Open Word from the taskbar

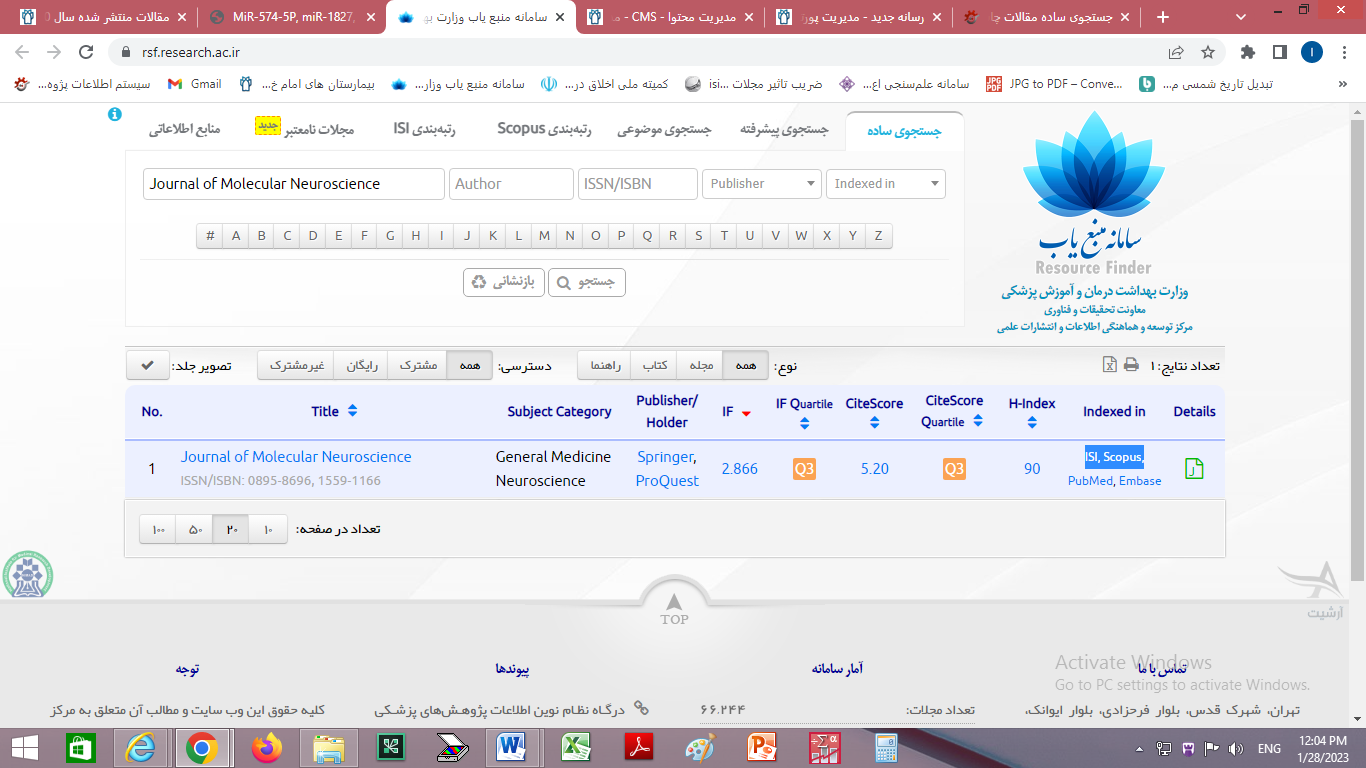pos(512,748)
